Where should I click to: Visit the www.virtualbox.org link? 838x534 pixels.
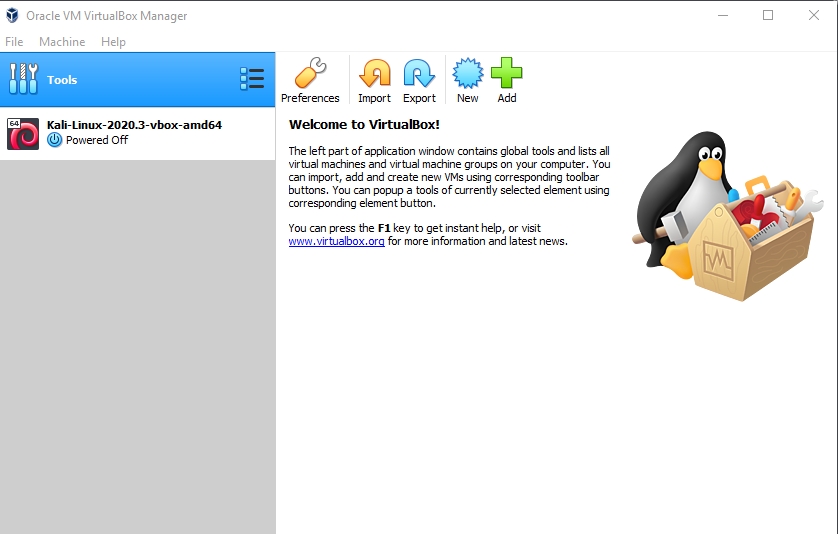(336, 242)
